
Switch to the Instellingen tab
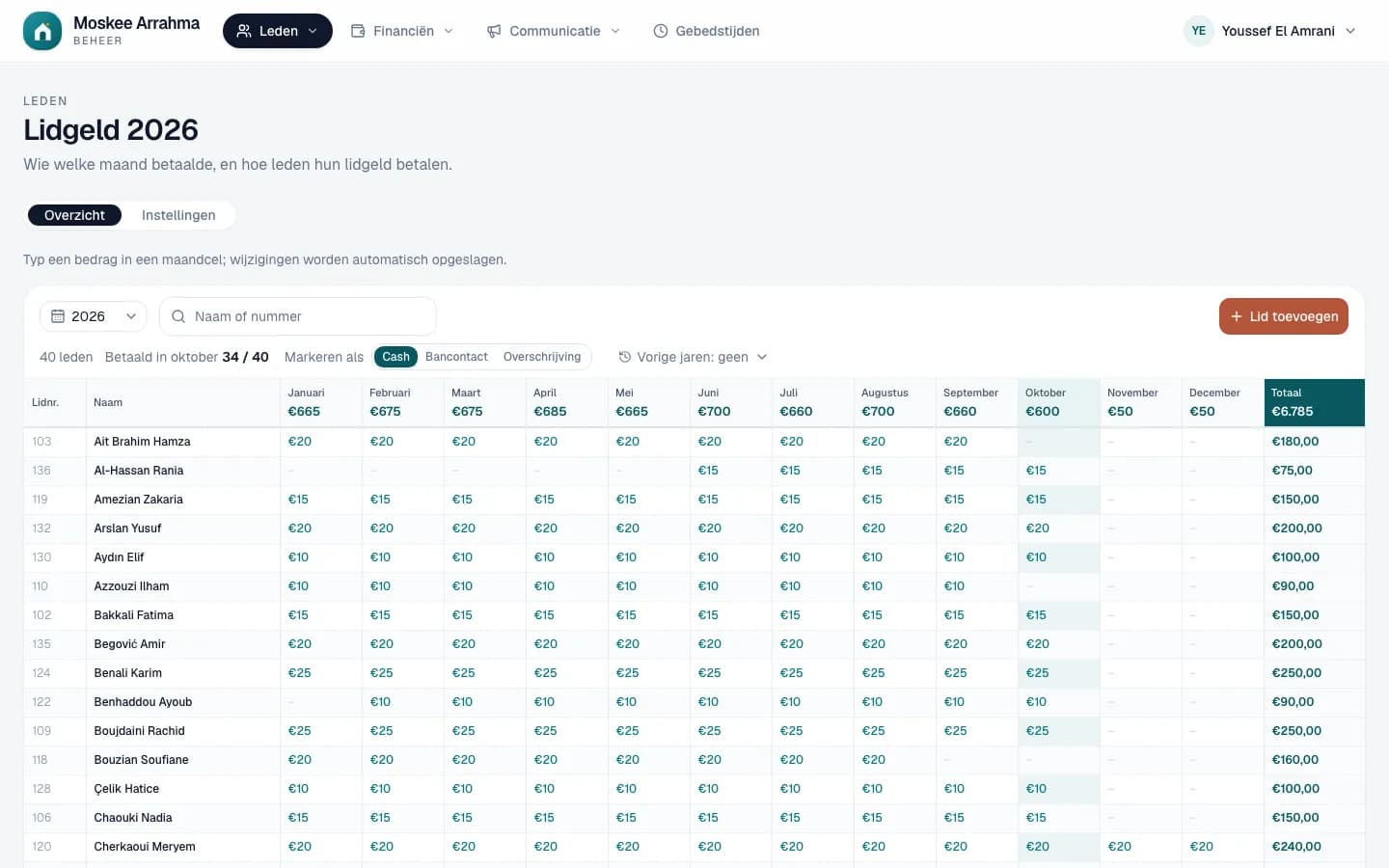(x=178, y=215)
